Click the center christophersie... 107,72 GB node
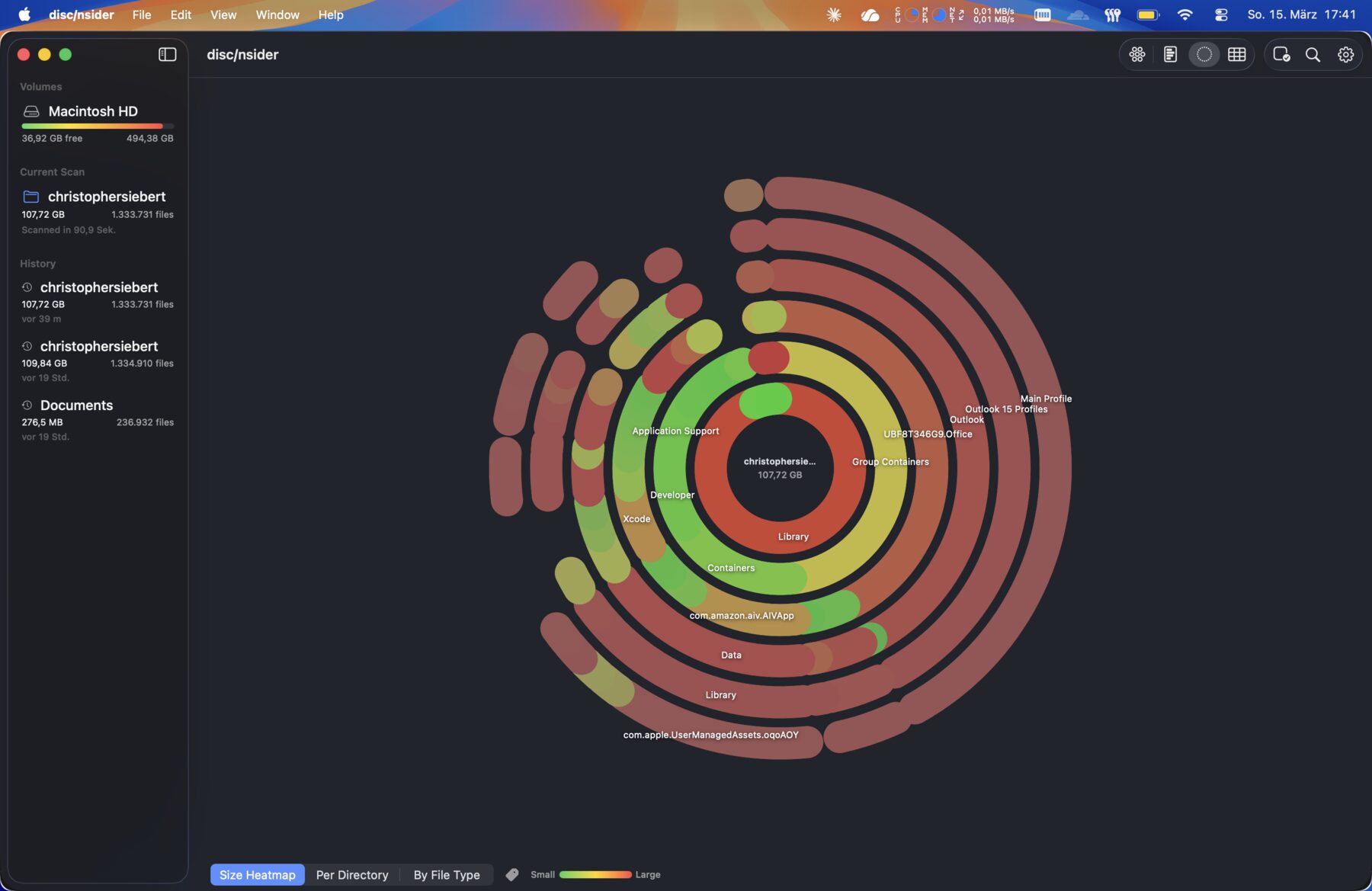This screenshot has width=1372, height=891. 779,467
